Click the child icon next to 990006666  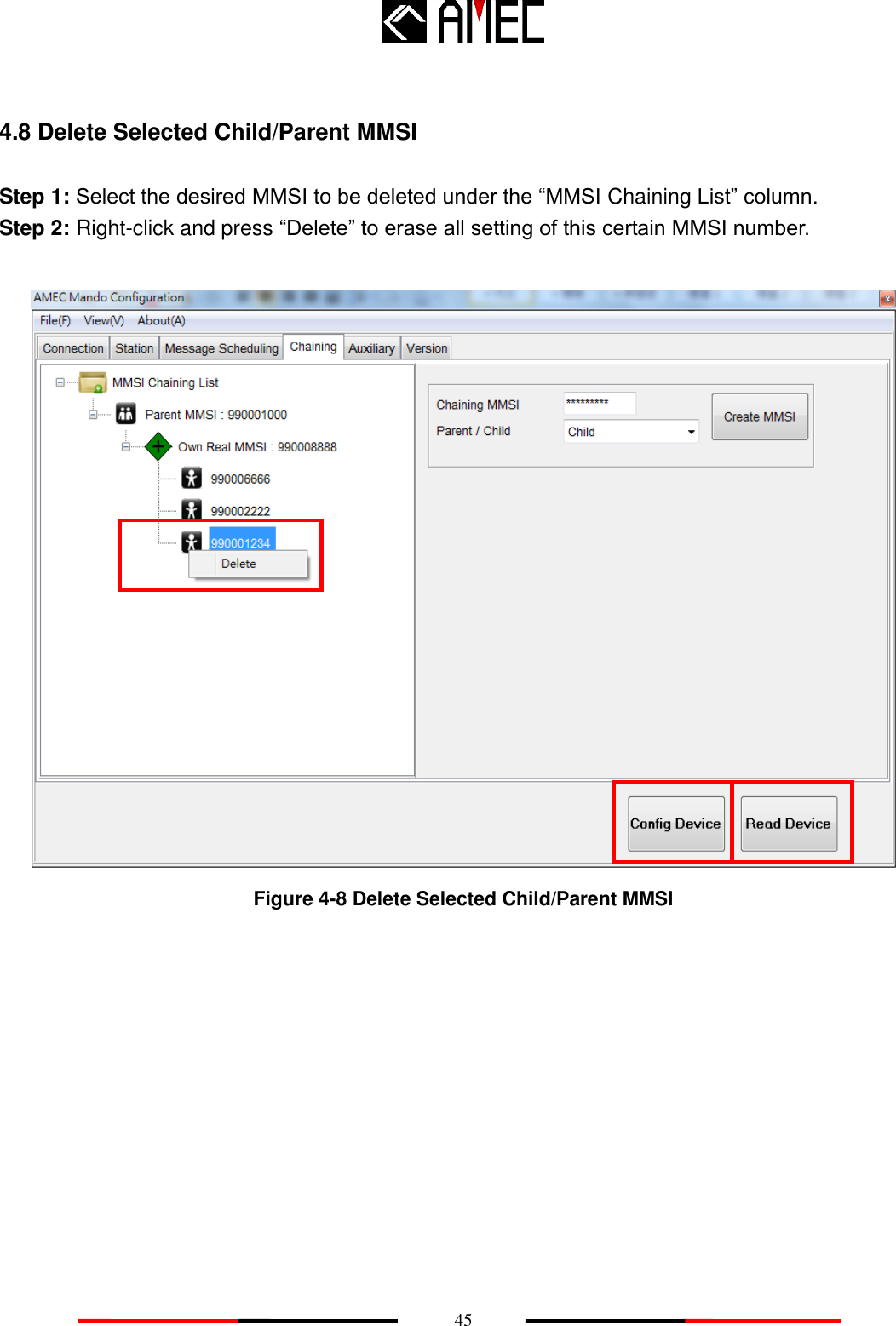tap(192, 478)
